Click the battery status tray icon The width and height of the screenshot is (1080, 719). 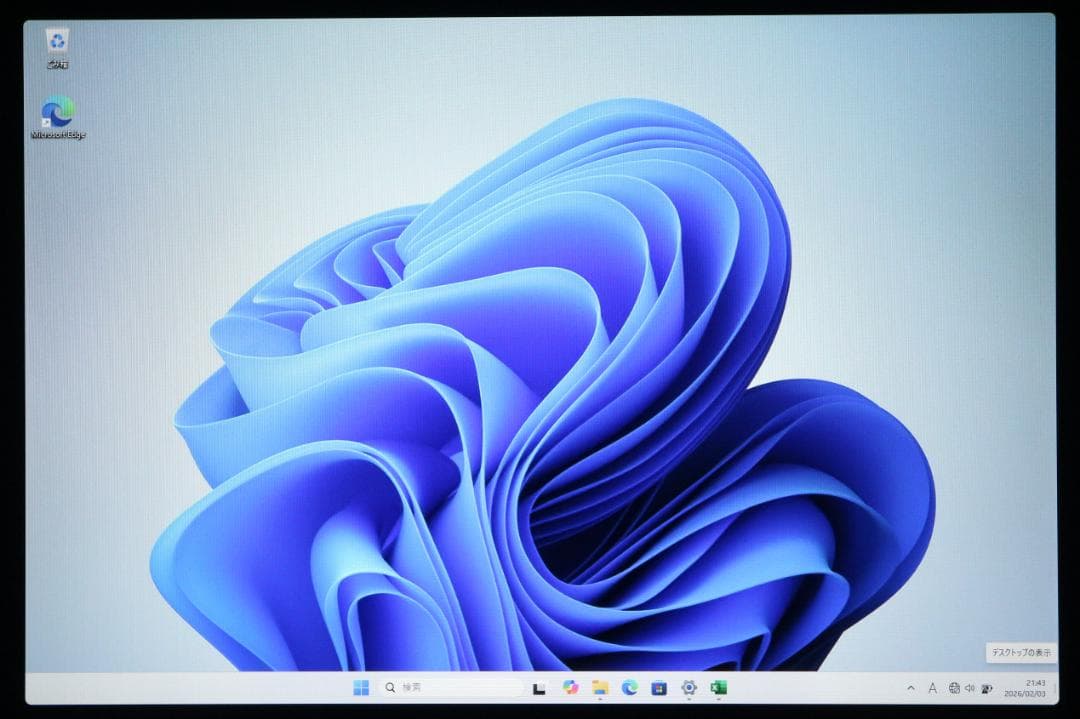pos(987,688)
